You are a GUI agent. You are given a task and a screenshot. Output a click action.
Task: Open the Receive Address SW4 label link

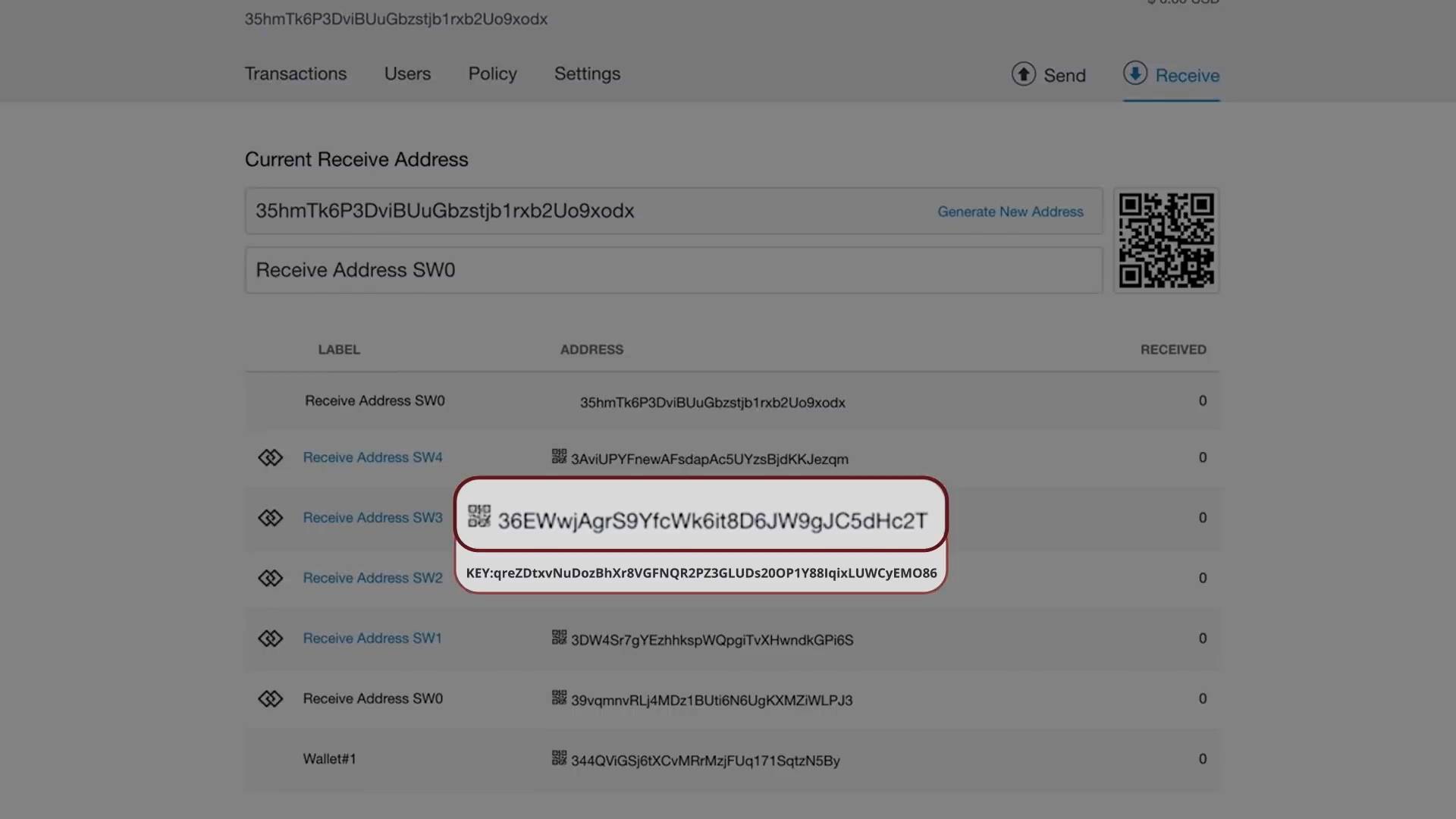[372, 458]
